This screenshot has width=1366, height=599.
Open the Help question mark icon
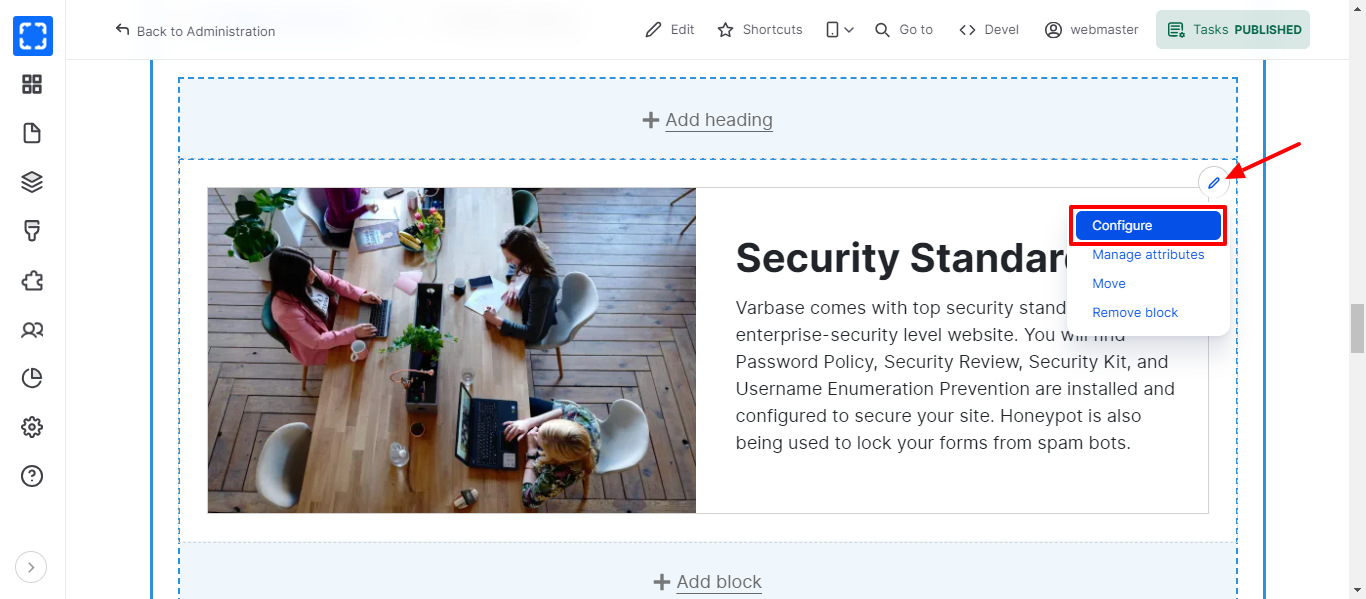tap(32, 476)
